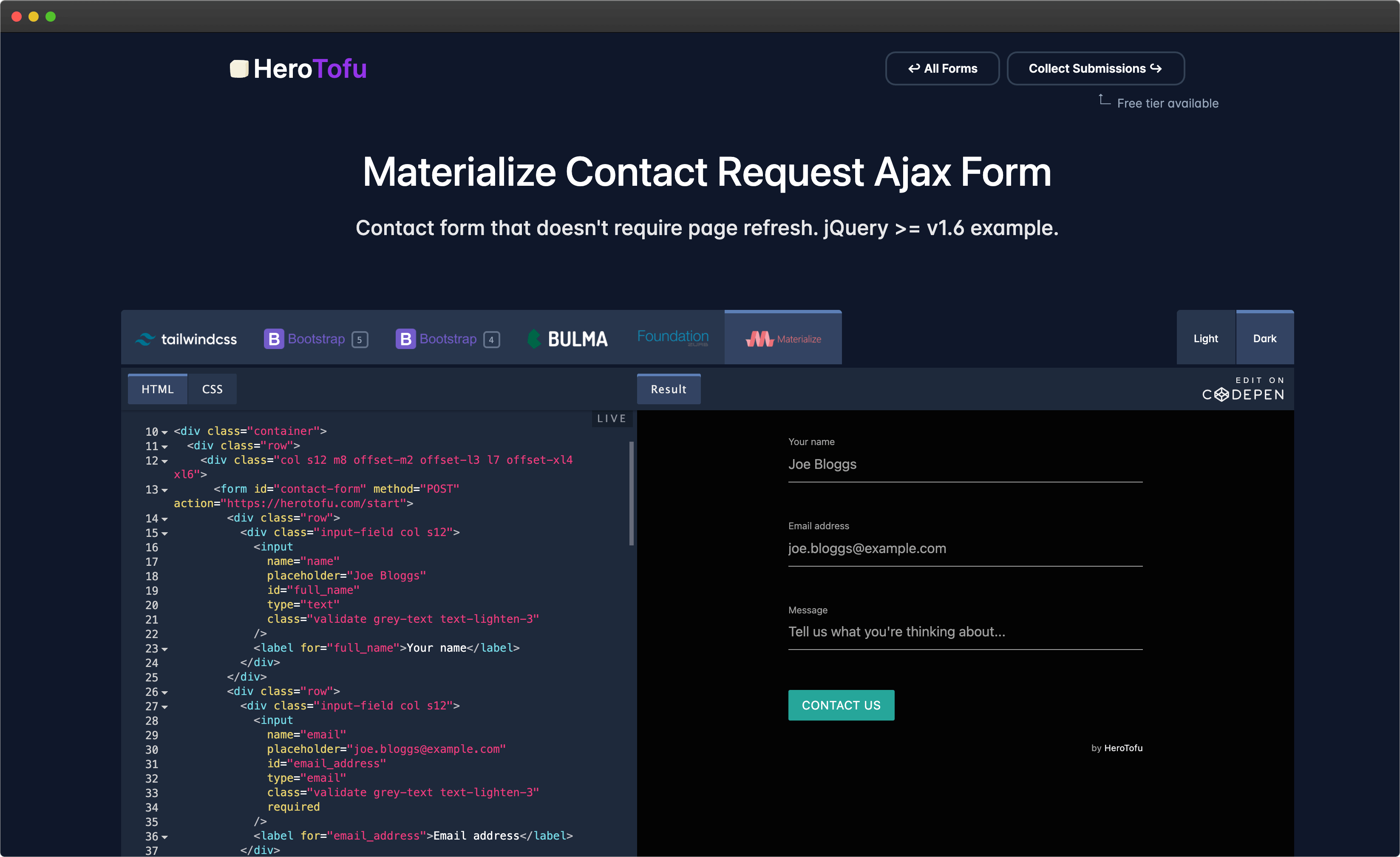Image resolution: width=1400 pixels, height=857 pixels.
Task: Go back to All Forms
Action: (x=942, y=68)
